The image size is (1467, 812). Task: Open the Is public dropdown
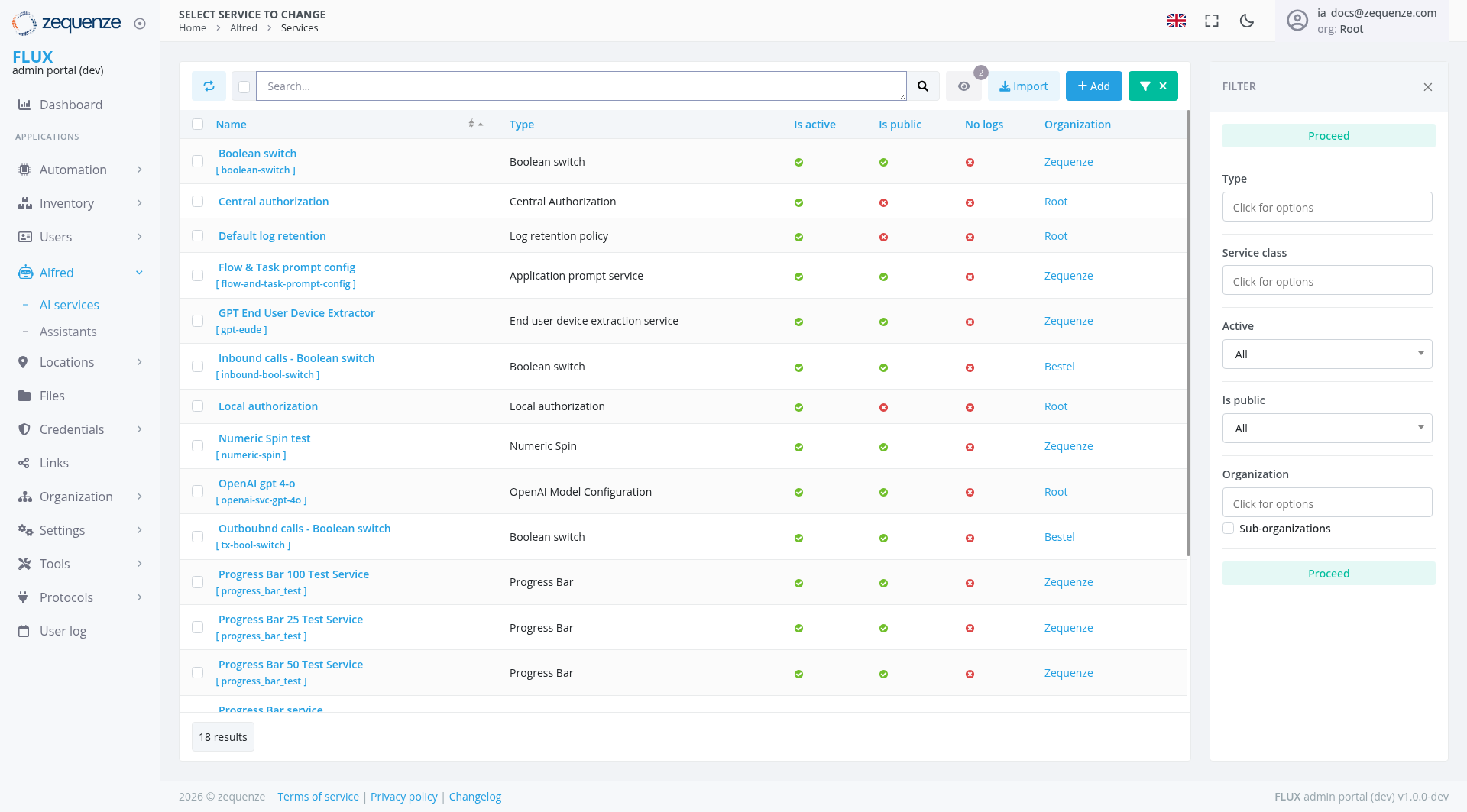pyautogui.click(x=1327, y=428)
